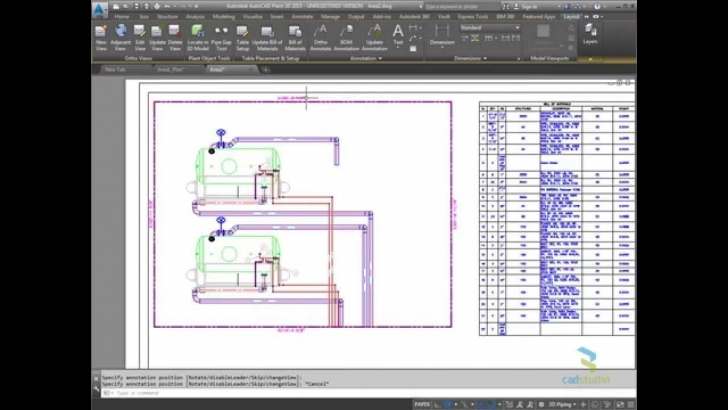Select the BOM Annotation tool

tap(346, 38)
